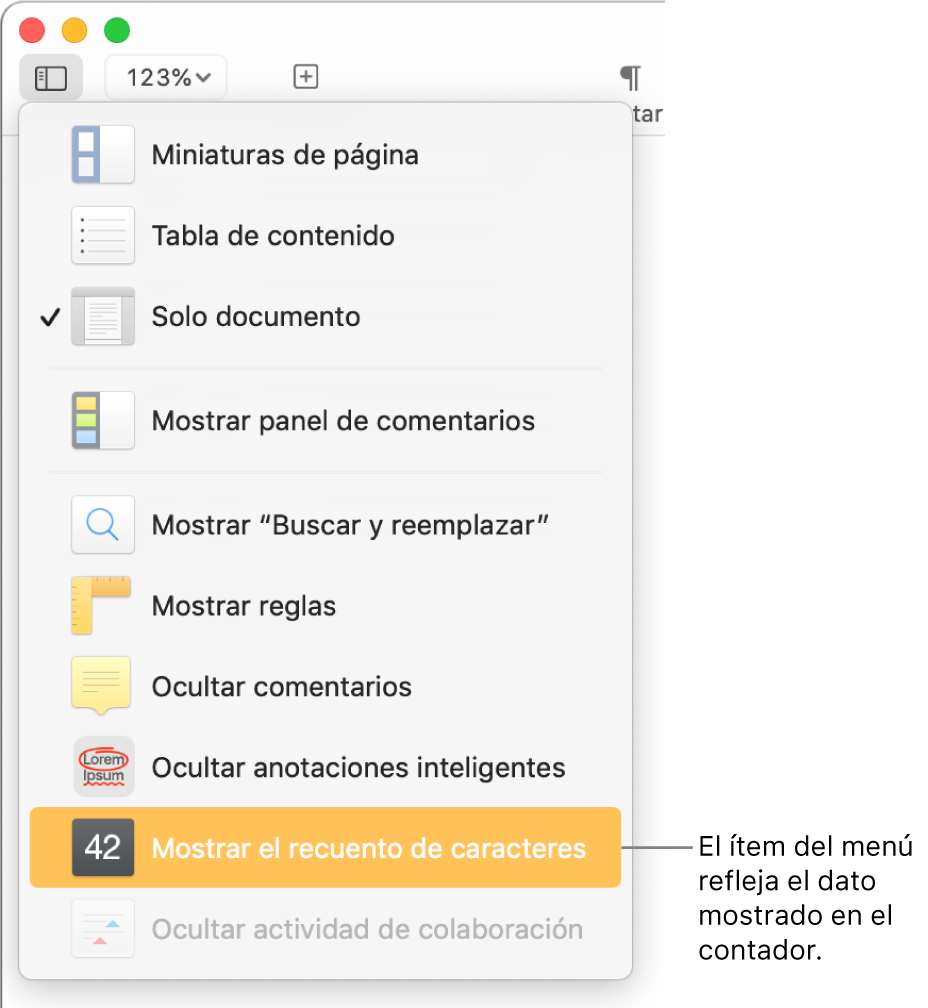Click the orange ruler icon

click(x=103, y=605)
